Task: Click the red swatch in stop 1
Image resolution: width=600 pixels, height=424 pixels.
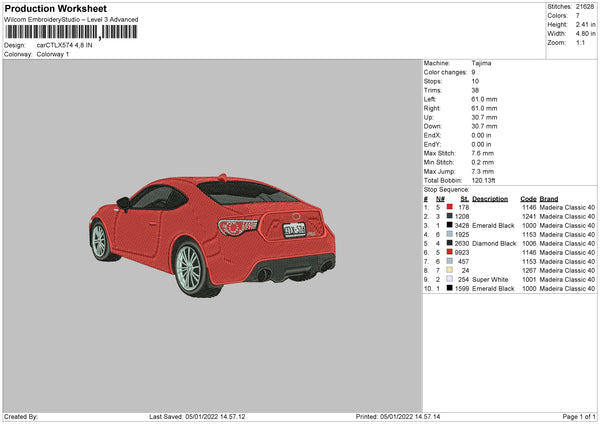Action: (x=451, y=207)
